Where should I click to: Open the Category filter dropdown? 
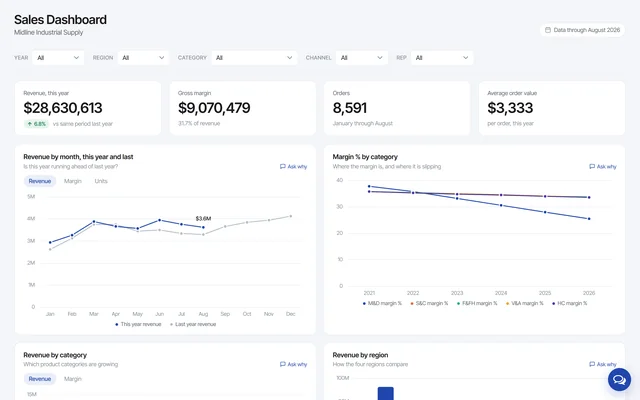(x=254, y=58)
